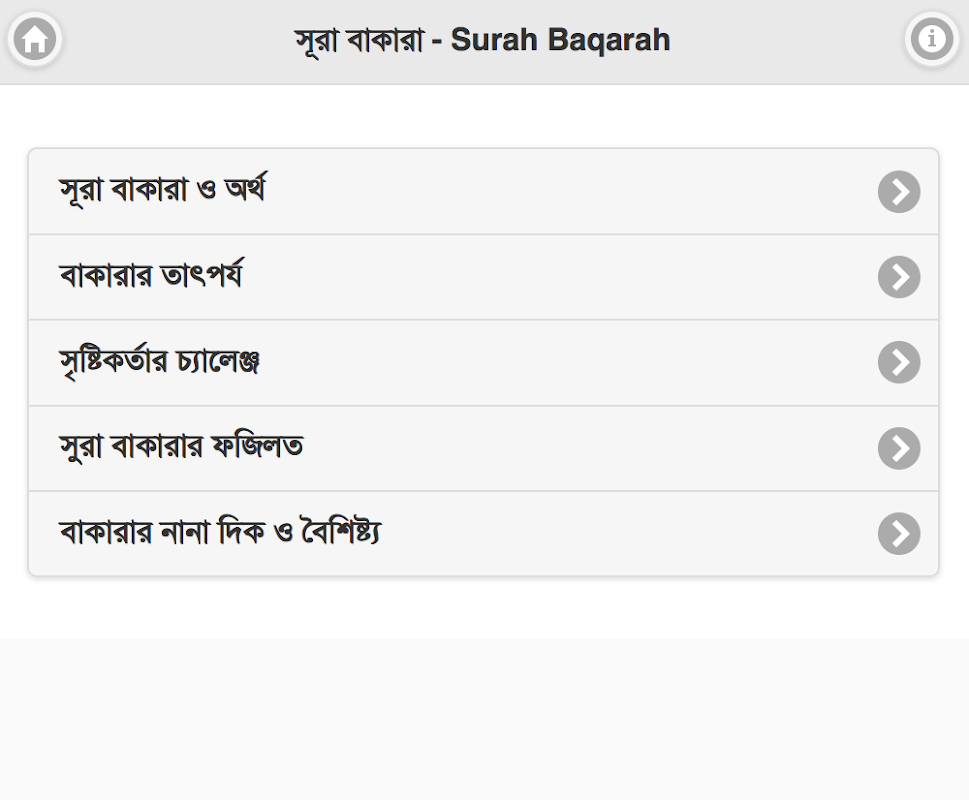Image resolution: width=969 pixels, height=800 pixels.
Task: Click empty middle space in বাকারার তাৎপর্য row
Action: pyautogui.click(x=560, y=277)
